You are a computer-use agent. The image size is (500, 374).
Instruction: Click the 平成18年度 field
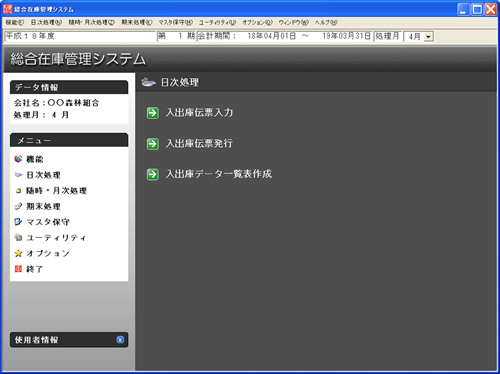pos(80,36)
